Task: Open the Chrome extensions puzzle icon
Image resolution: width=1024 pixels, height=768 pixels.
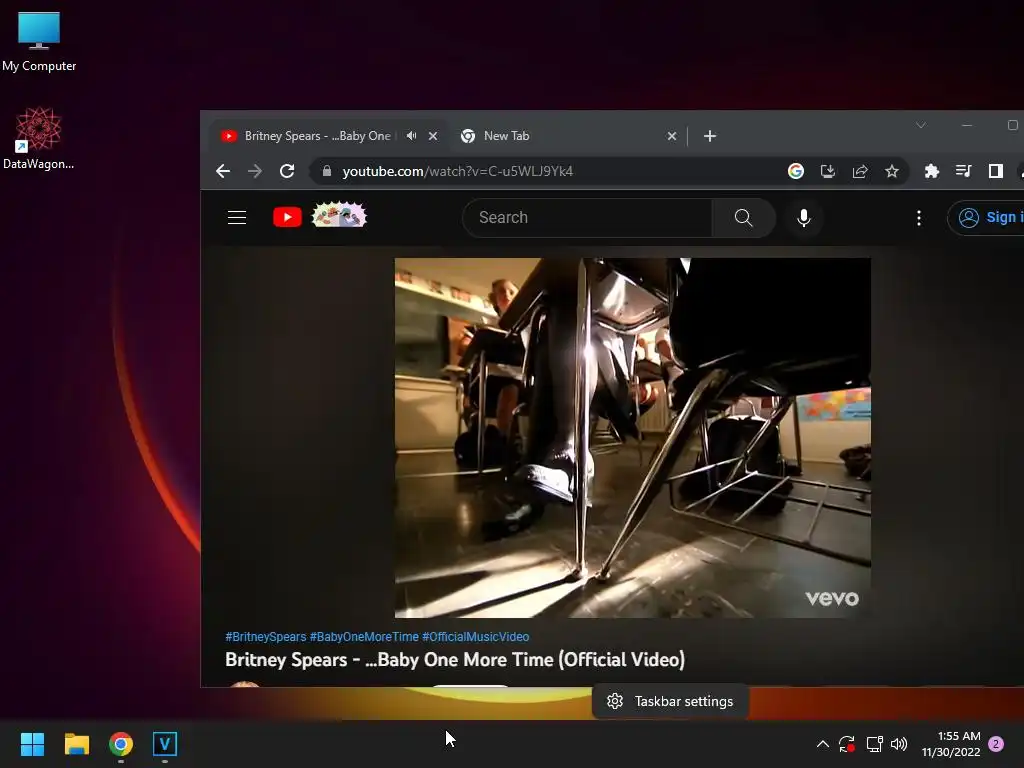Action: coord(931,171)
